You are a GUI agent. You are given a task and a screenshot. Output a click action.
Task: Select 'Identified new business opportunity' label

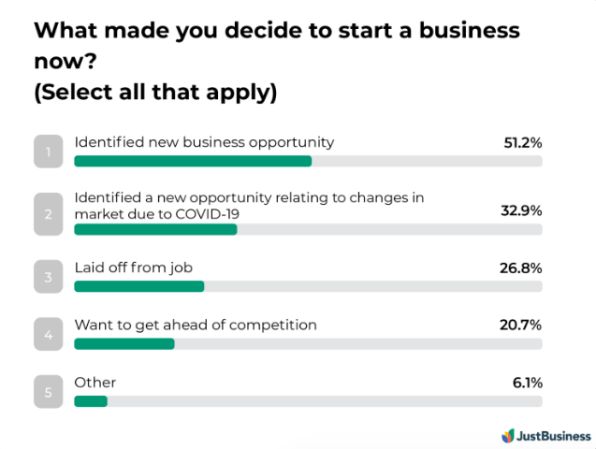204,143
